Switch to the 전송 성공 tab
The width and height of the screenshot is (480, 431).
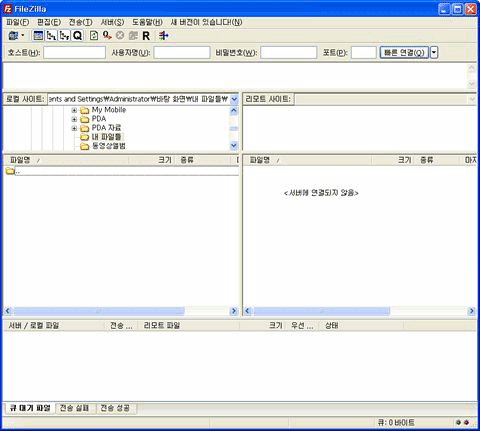click(x=115, y=408)
